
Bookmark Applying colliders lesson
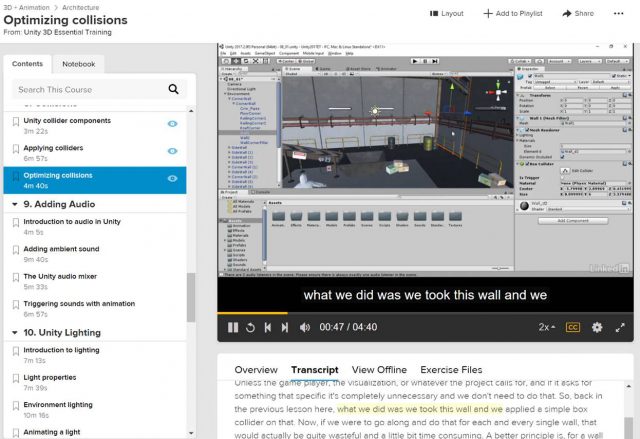coord(16,149)
